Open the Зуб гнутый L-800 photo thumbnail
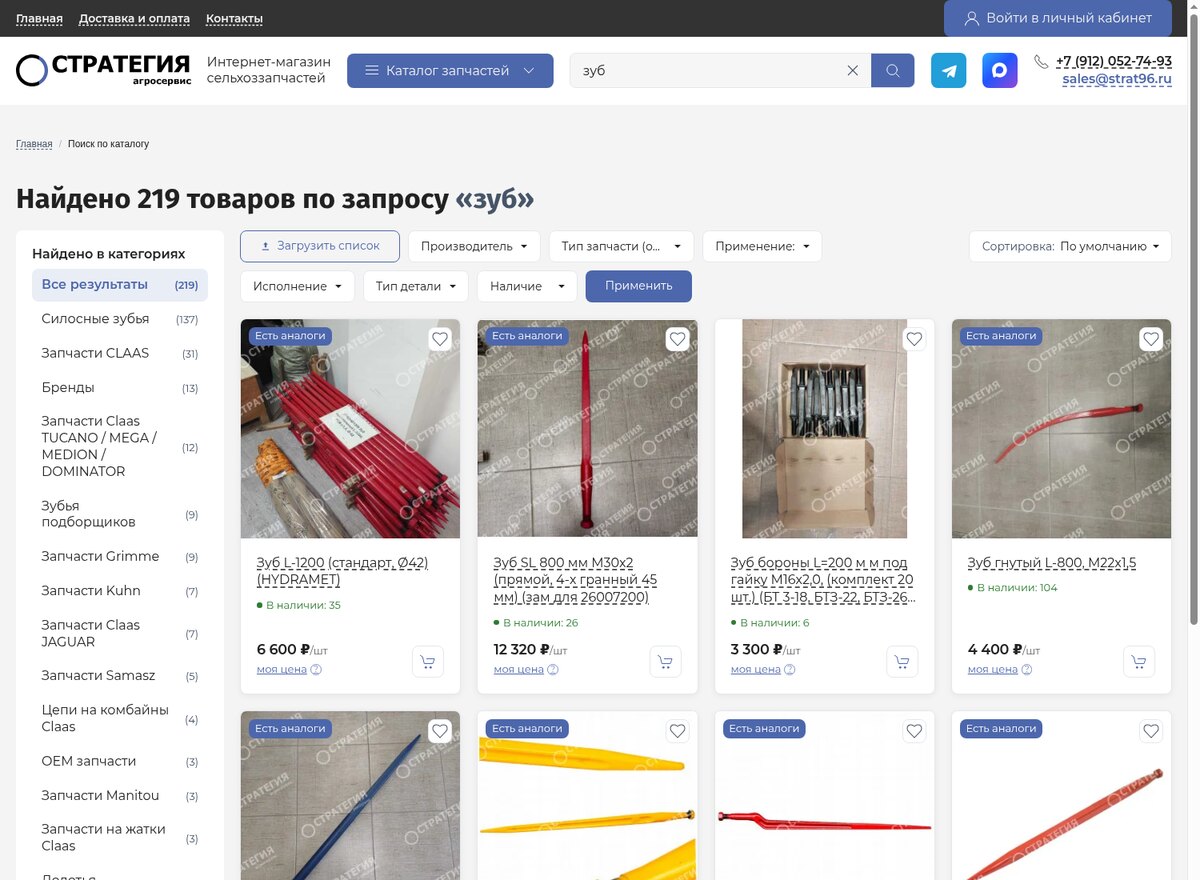The image size is (1200, 880). click(x=1061, y=429)
